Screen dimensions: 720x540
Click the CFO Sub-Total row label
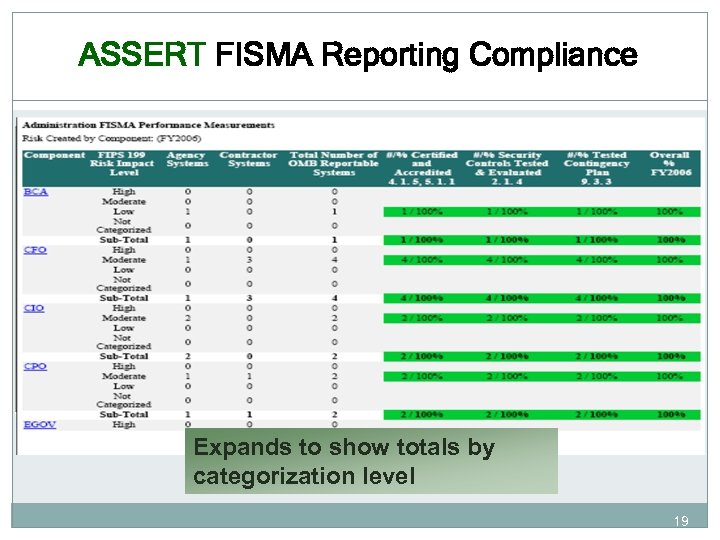[x=124, y=298]
